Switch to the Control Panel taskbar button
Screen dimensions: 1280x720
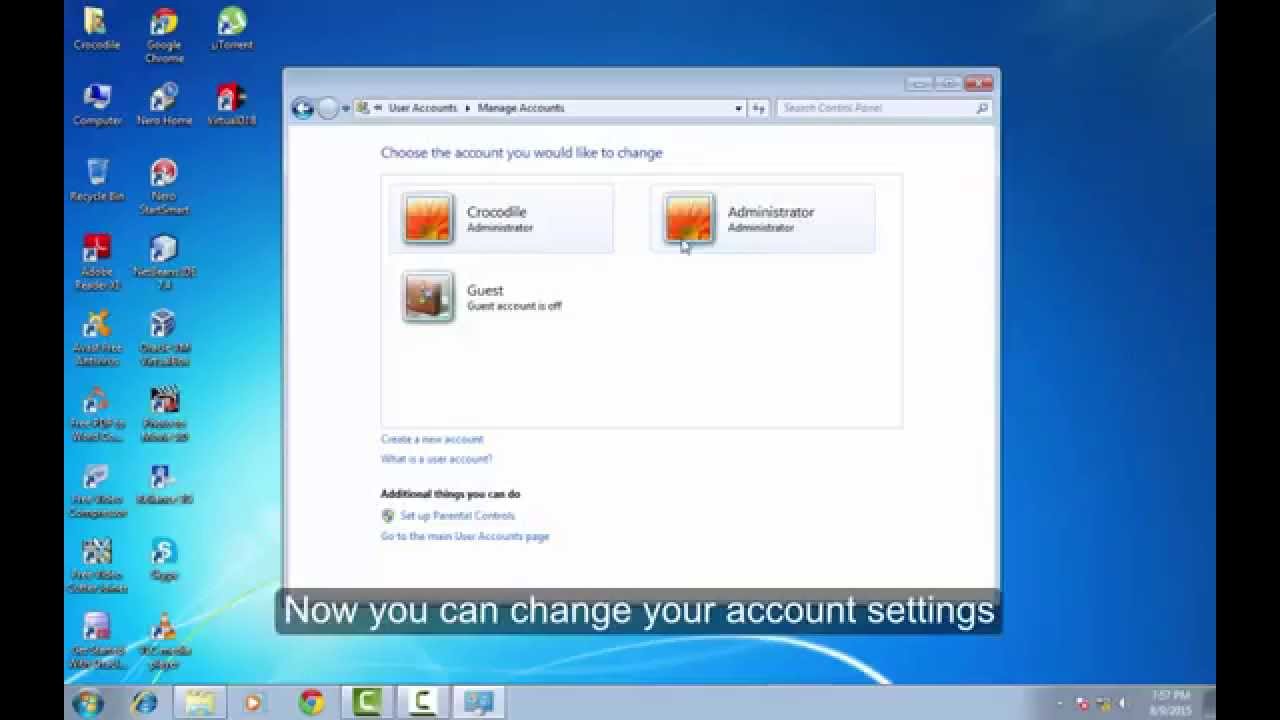coord(478,702)
